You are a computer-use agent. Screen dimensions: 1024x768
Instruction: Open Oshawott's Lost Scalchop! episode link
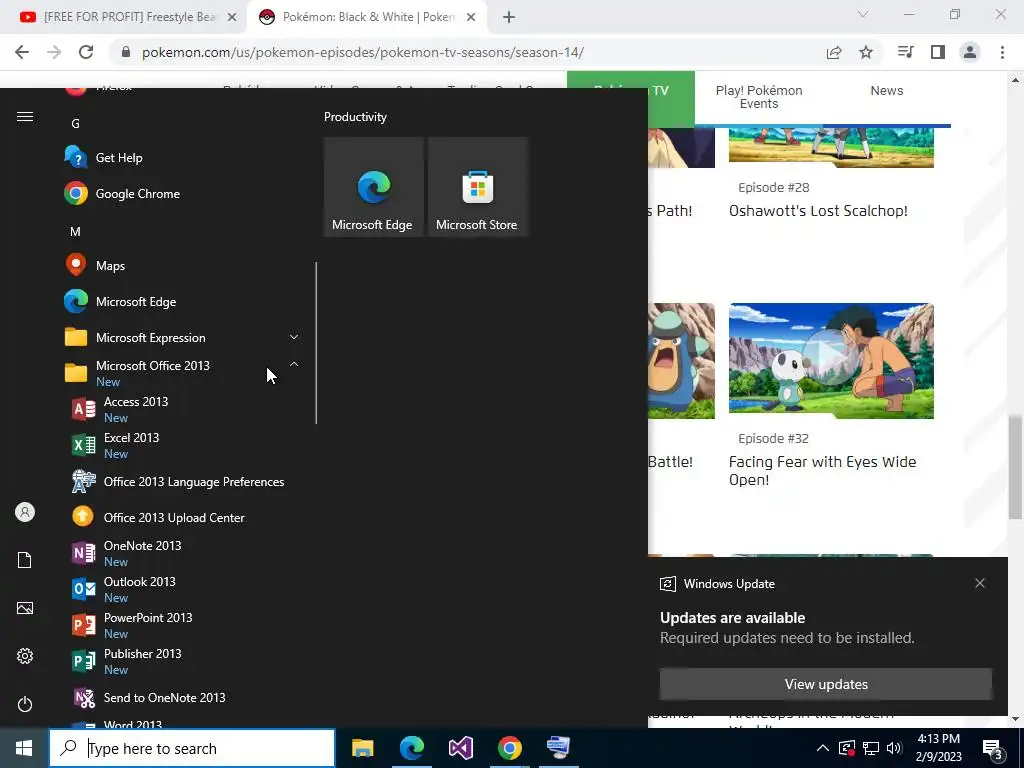pyautogui.click(x=818, y=211)
